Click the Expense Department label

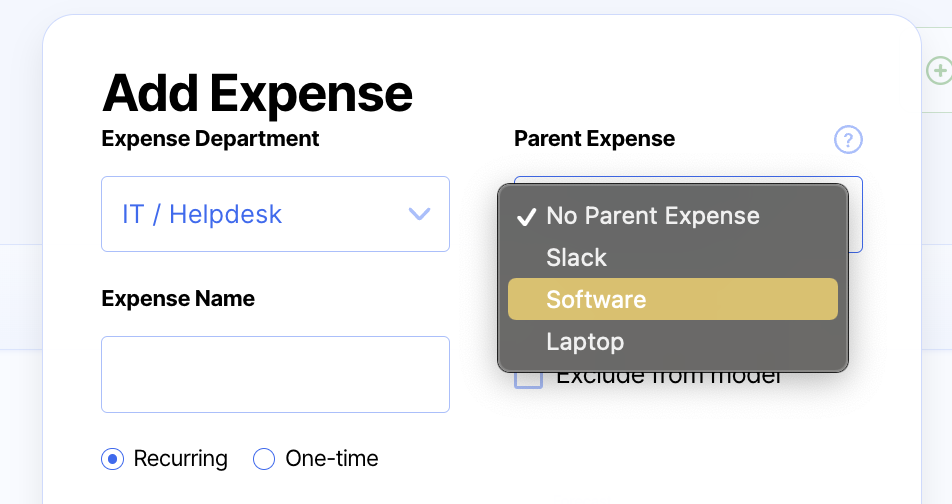[210, 139]
